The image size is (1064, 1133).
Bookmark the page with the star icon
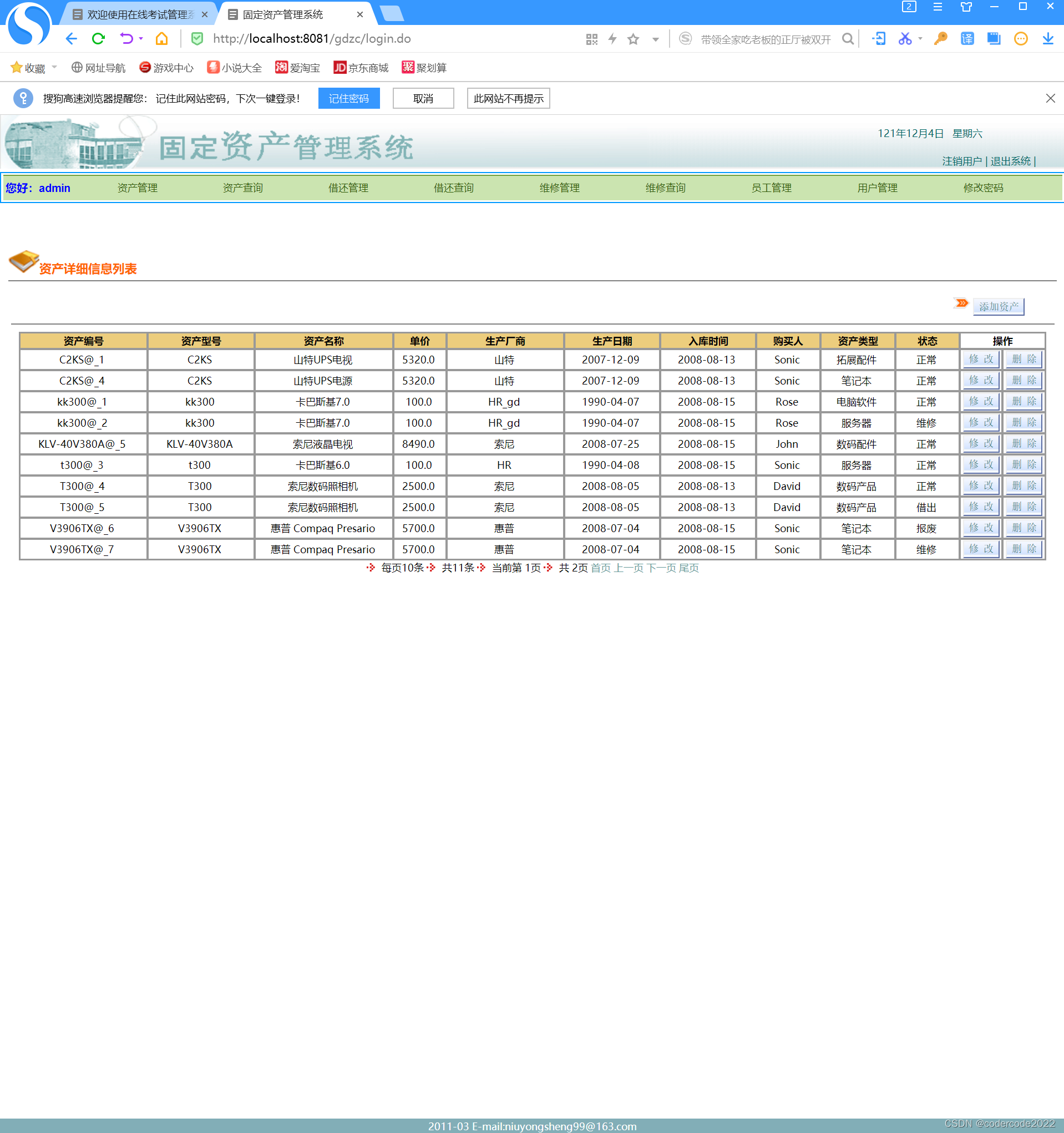pos(633,39)
